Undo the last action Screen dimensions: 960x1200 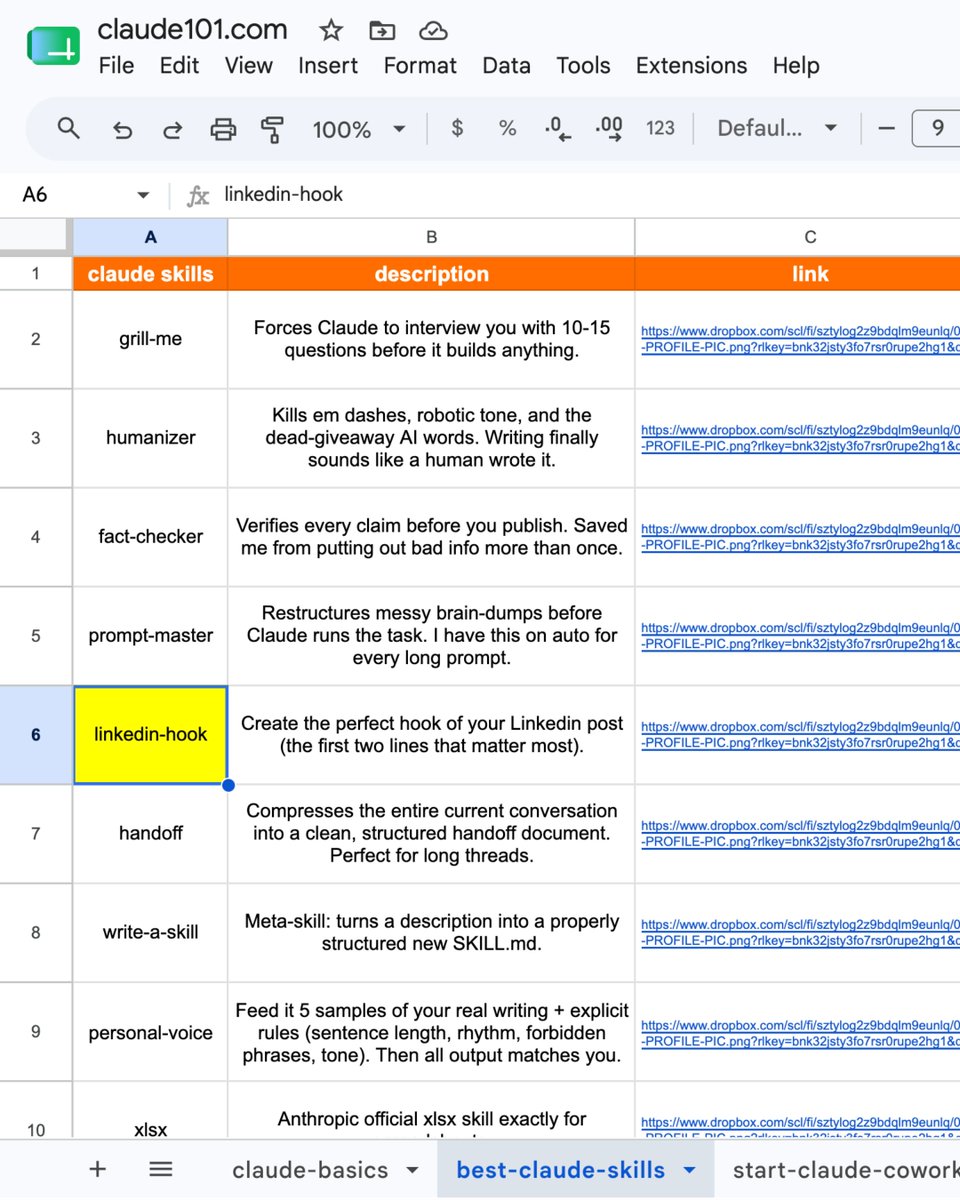[x=122, y=129]
